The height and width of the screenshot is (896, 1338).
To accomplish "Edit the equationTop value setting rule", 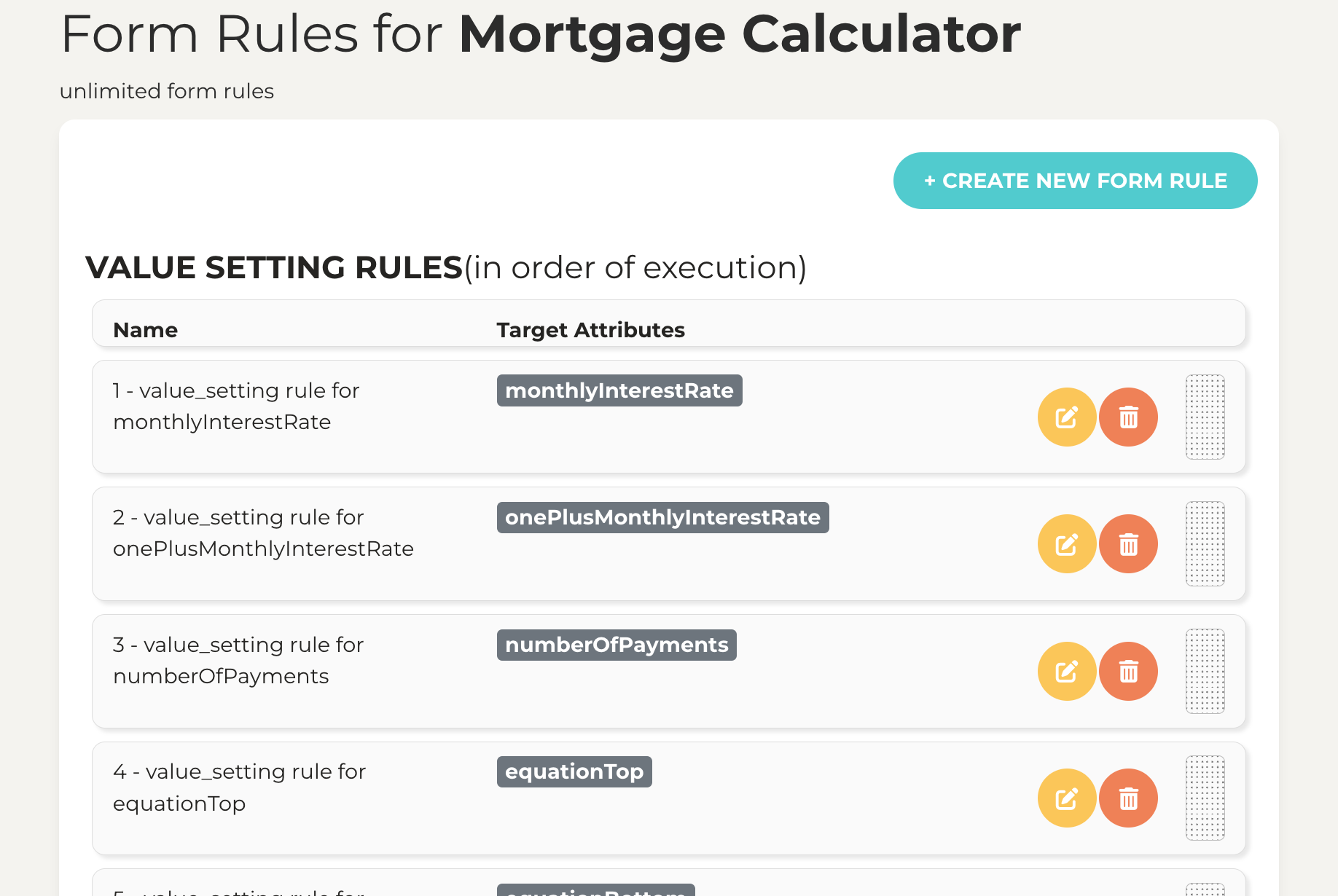I will (1066, 798).
